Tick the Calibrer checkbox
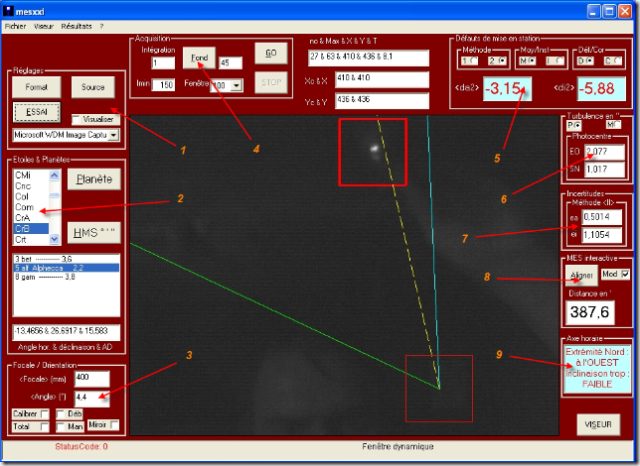 coord(47,413)
